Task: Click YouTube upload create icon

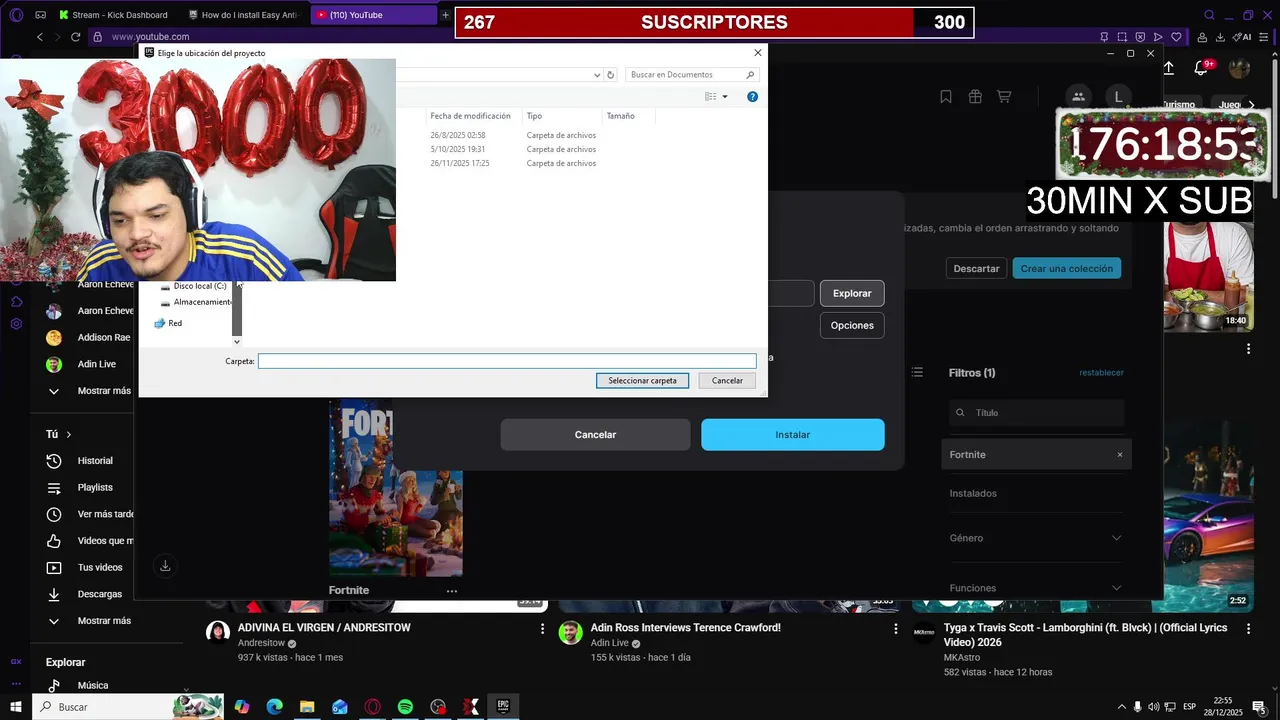Action: point(1168,68)
